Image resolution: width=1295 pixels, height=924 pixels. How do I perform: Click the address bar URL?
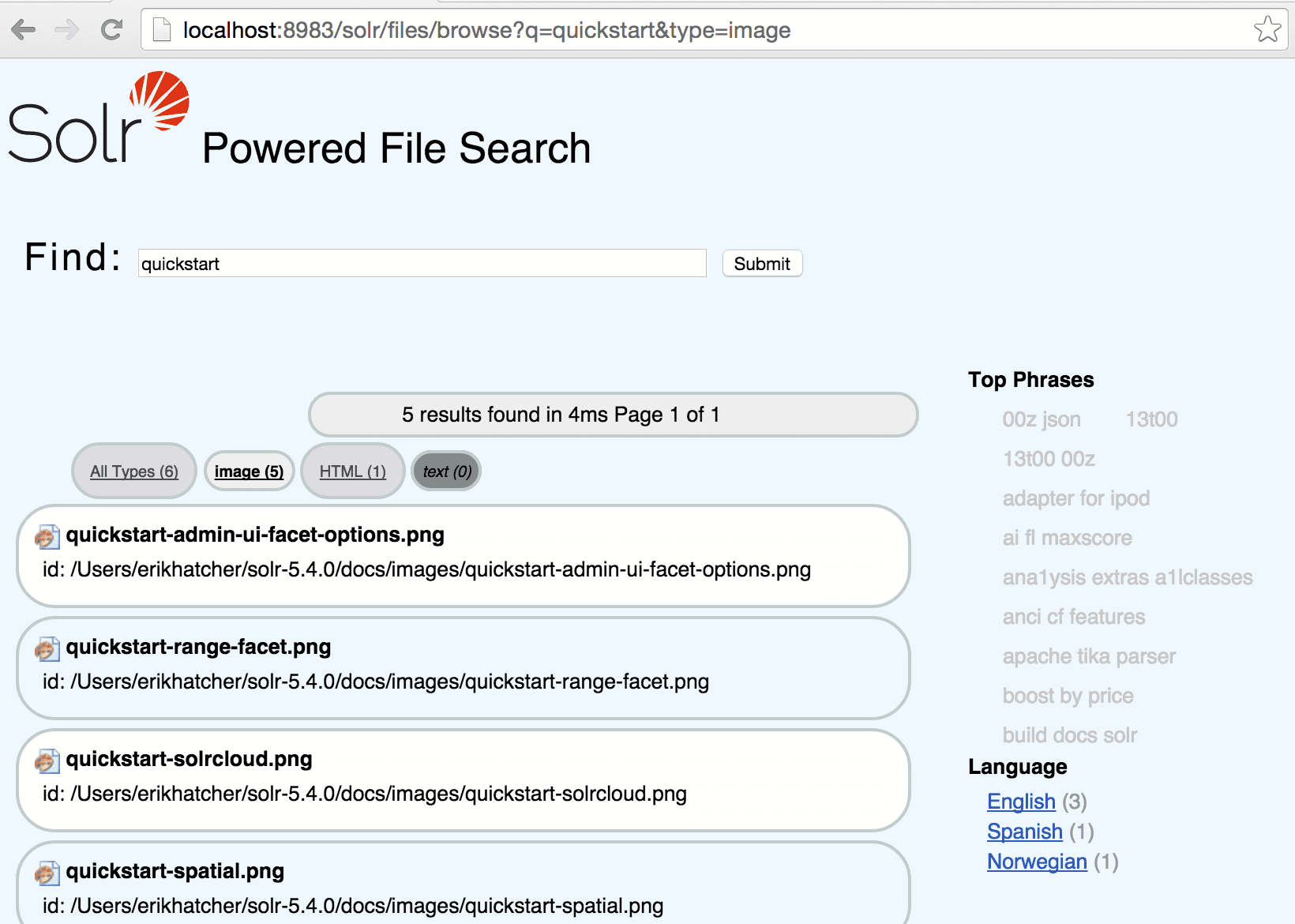pos(486,30)
